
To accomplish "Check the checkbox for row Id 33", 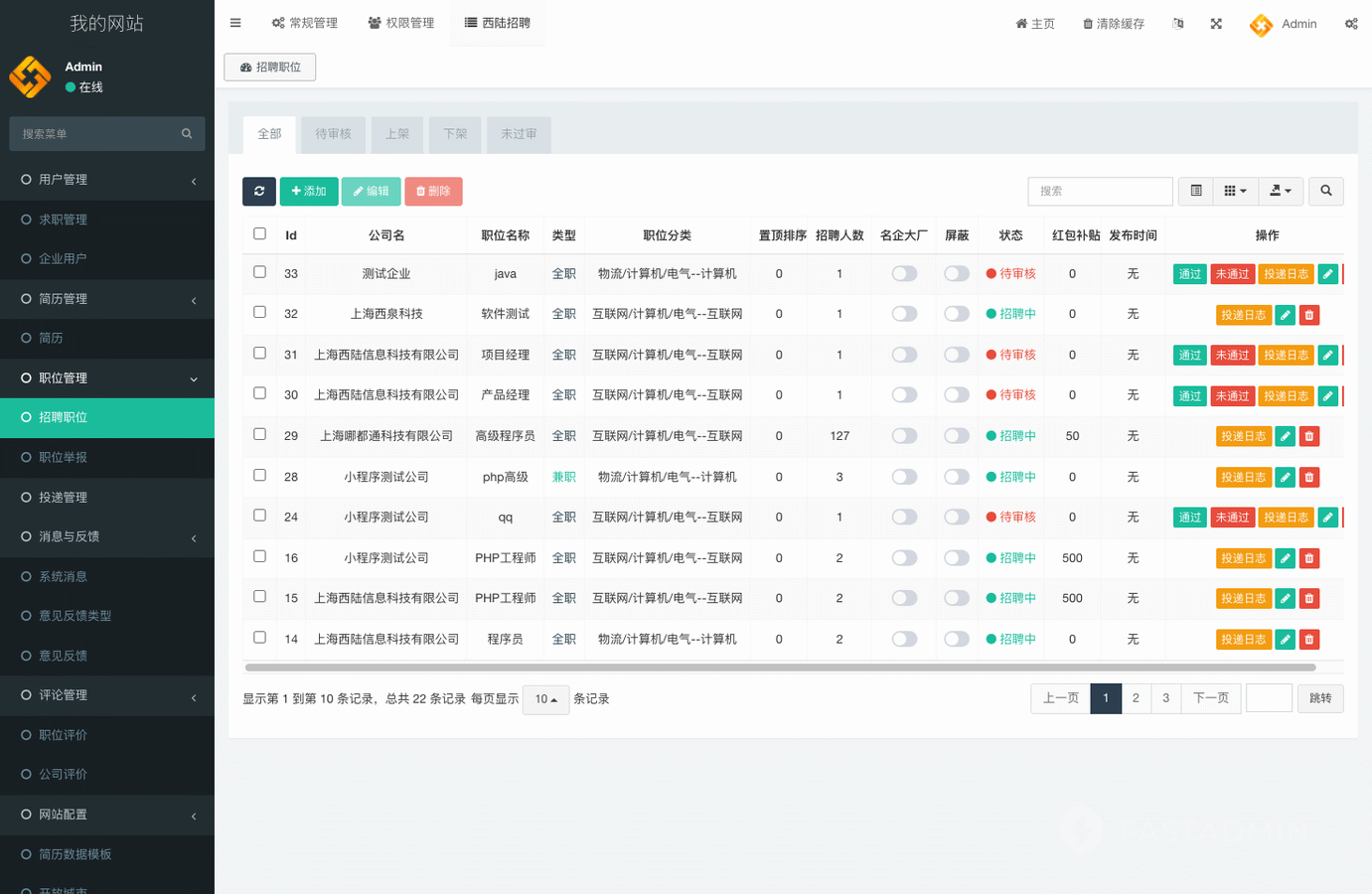I will (x=259, y=272).
